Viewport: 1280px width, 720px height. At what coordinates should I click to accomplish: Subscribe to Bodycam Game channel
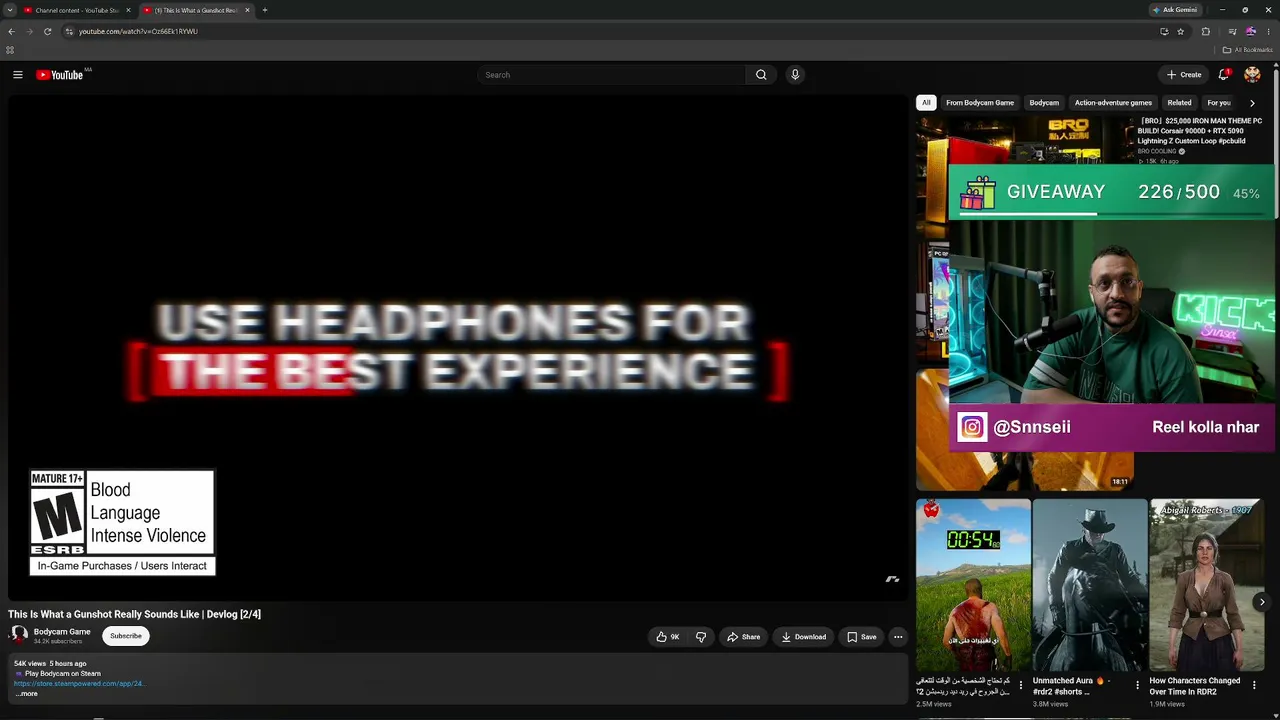(126, 636)
